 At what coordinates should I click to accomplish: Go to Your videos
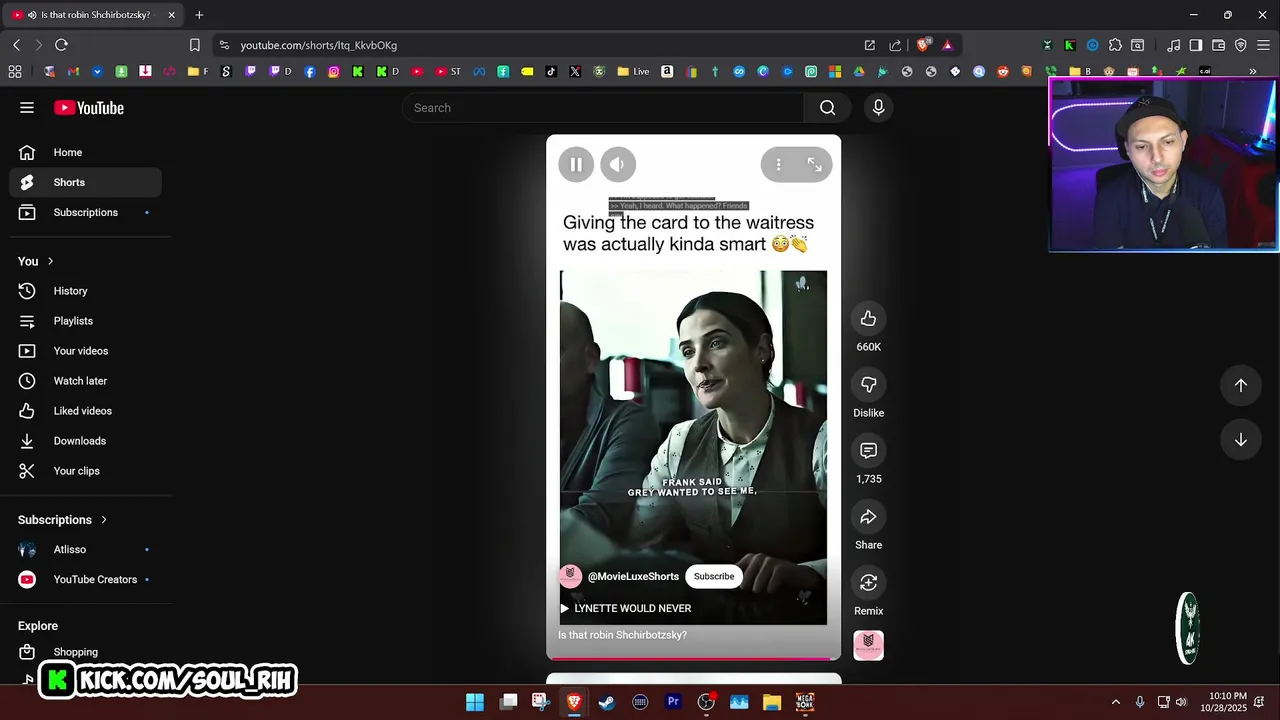tap(86, 351)
